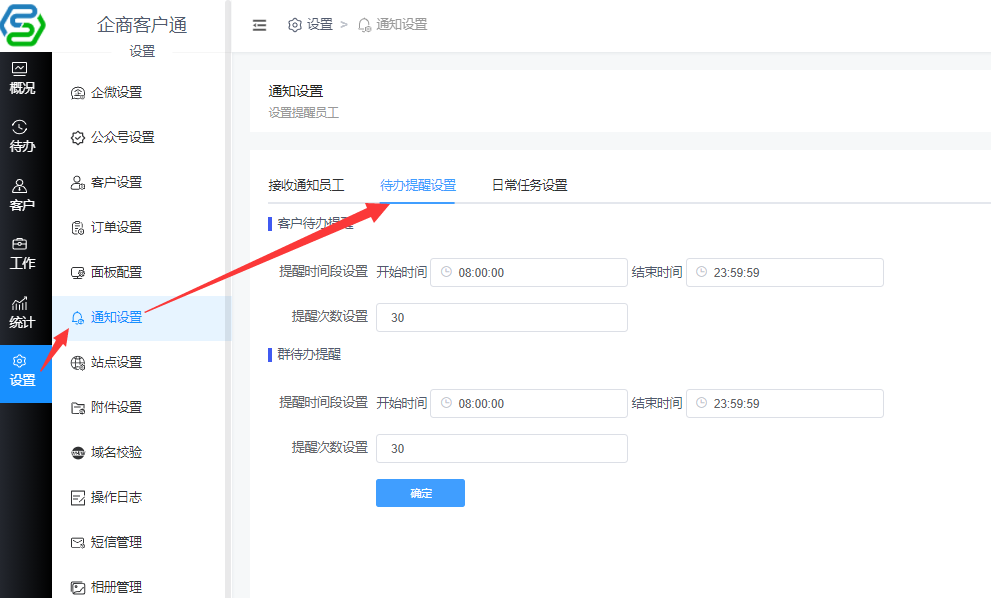Viewport: 991px width, 598px height.
Task: Focus the 群待办 提醒次数设置 field
Action: [x=502, y=448]
